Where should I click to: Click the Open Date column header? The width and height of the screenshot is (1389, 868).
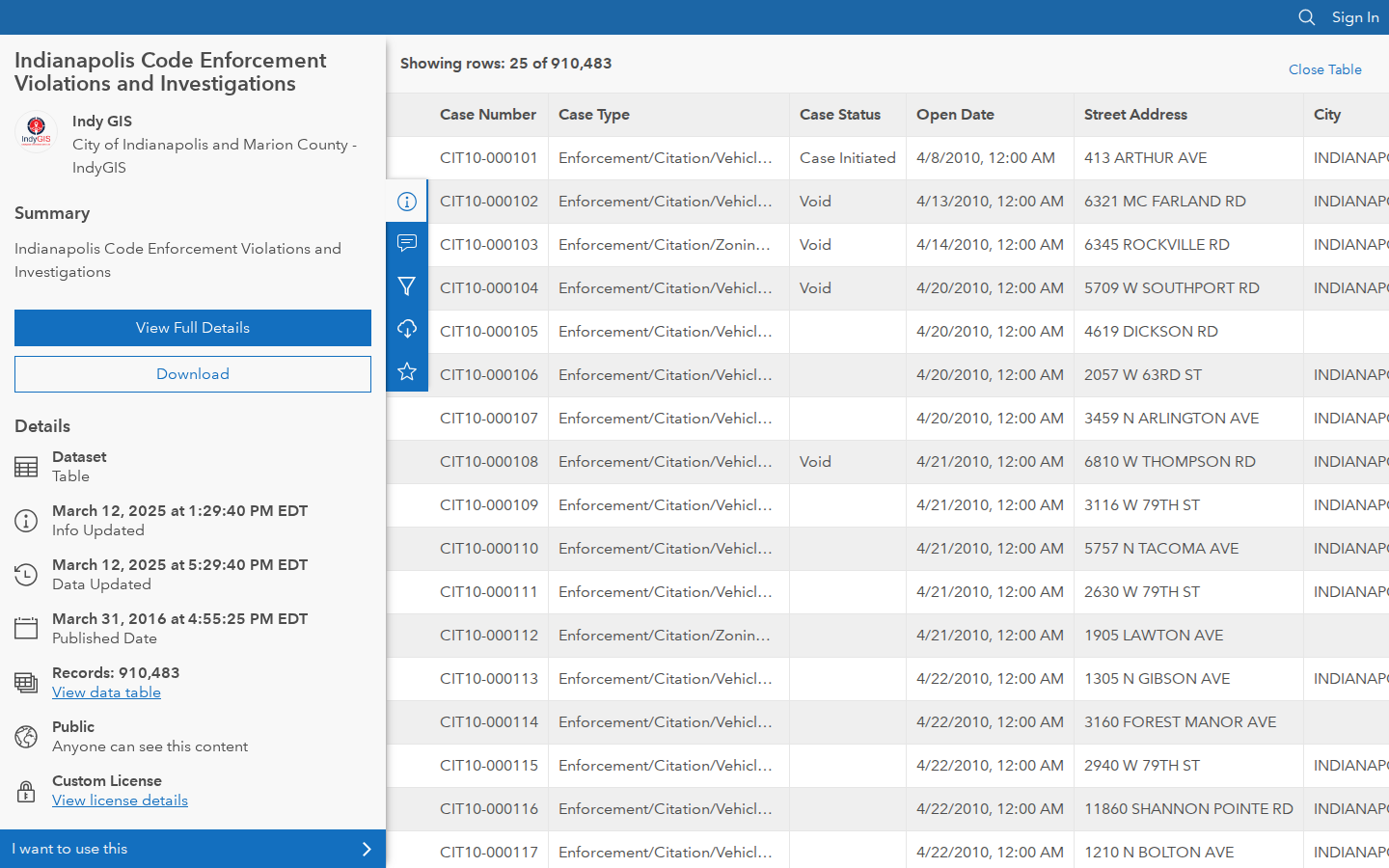click(955, 115)
